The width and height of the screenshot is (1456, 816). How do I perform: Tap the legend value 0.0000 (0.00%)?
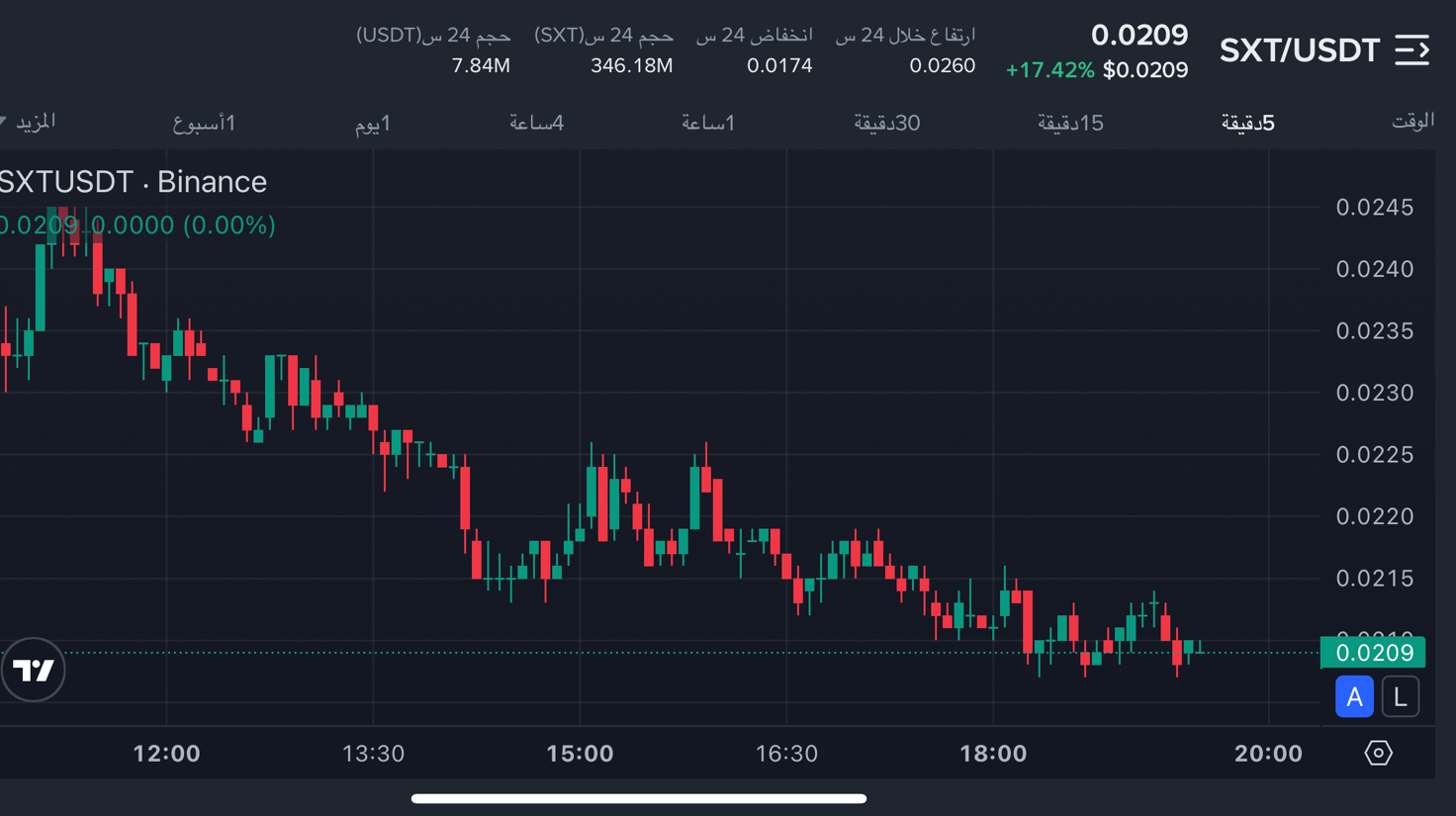(x=183, y=226)
